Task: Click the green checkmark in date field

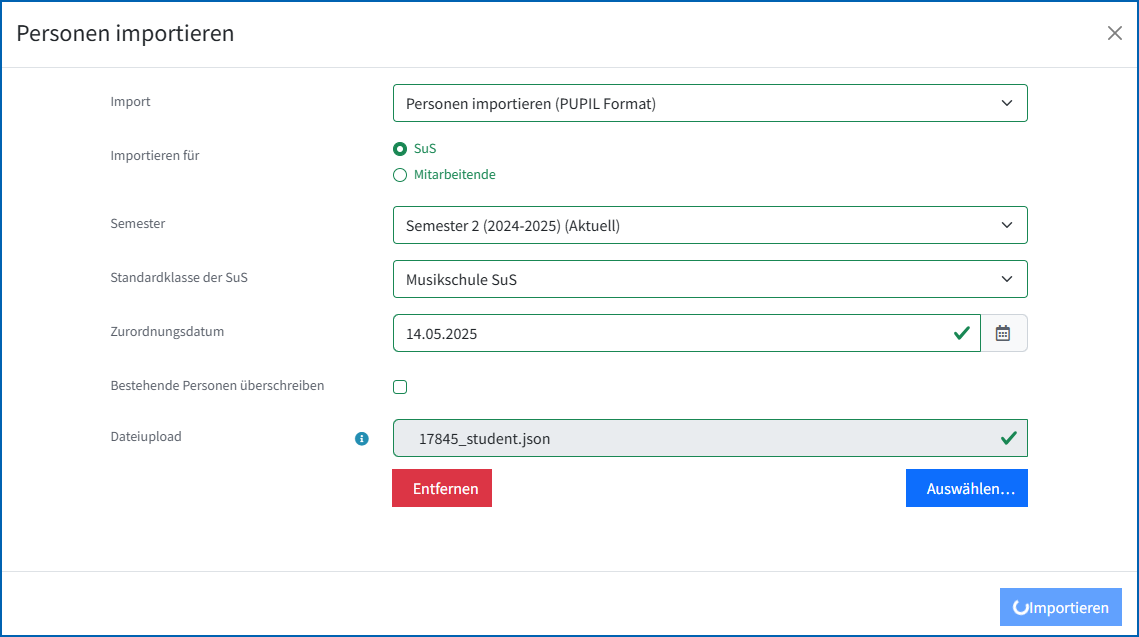Action: point(962,333)
